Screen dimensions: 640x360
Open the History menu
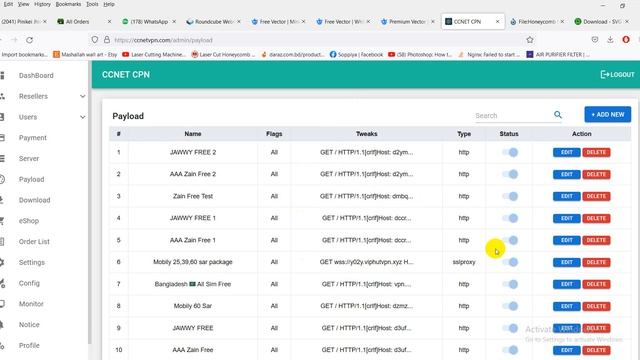pyautogui.click(x=42, y=4)
